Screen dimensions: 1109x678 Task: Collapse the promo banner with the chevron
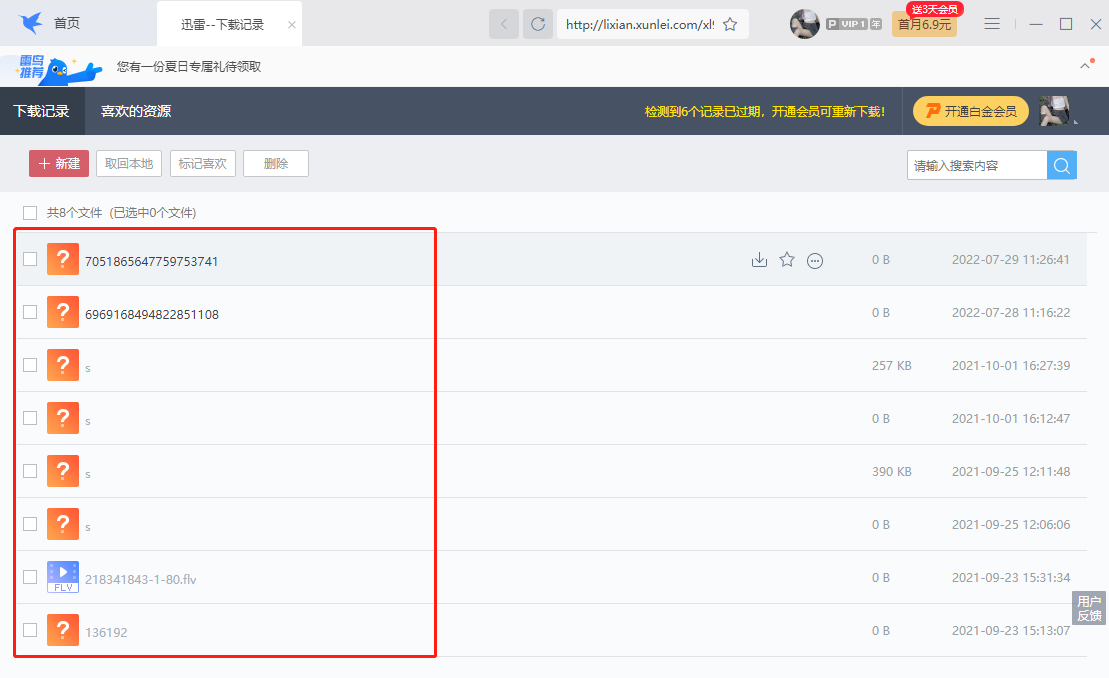point(1086,66)
